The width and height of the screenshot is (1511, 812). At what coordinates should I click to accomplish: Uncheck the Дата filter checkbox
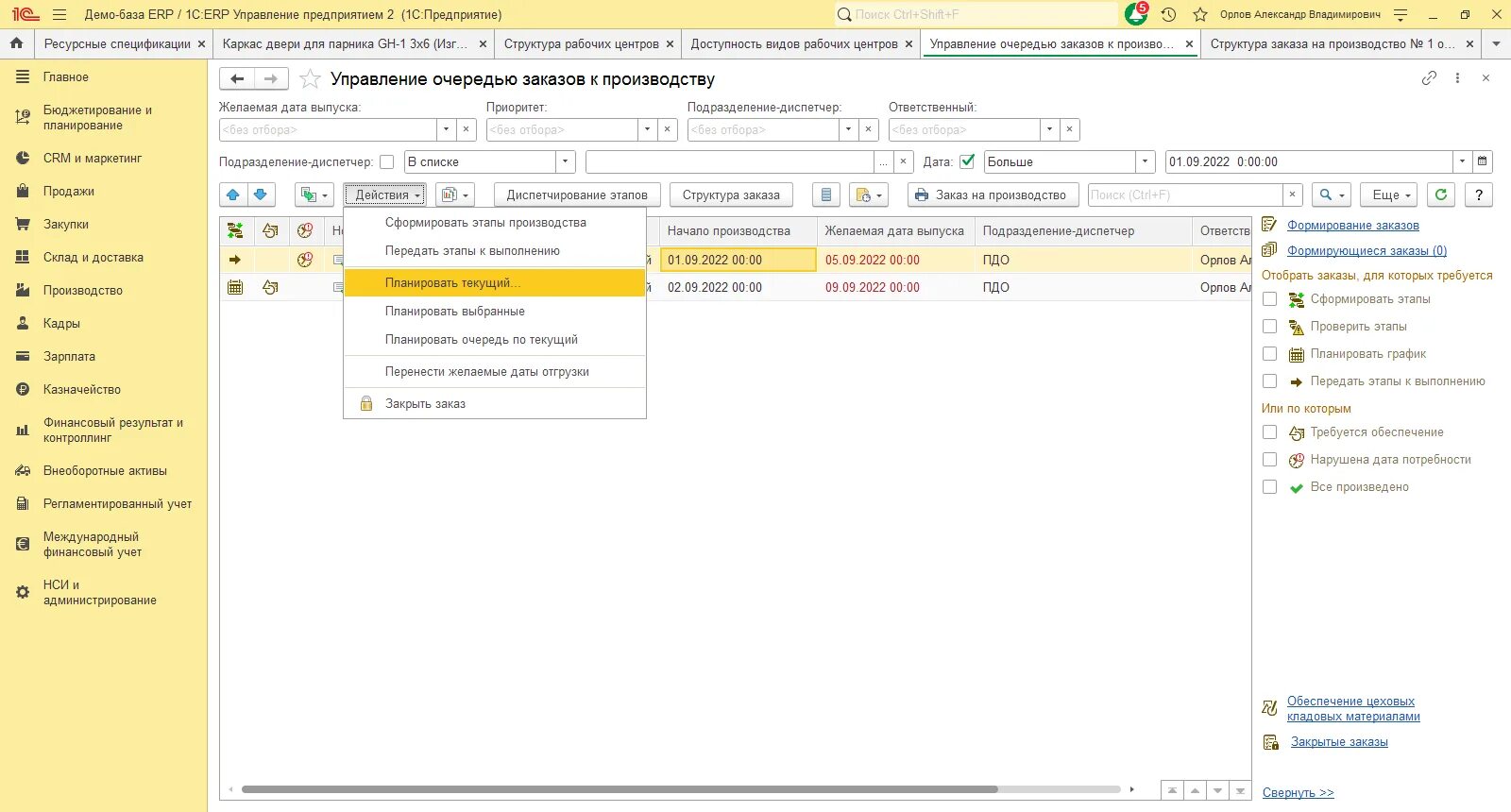[x=967, y=161]
